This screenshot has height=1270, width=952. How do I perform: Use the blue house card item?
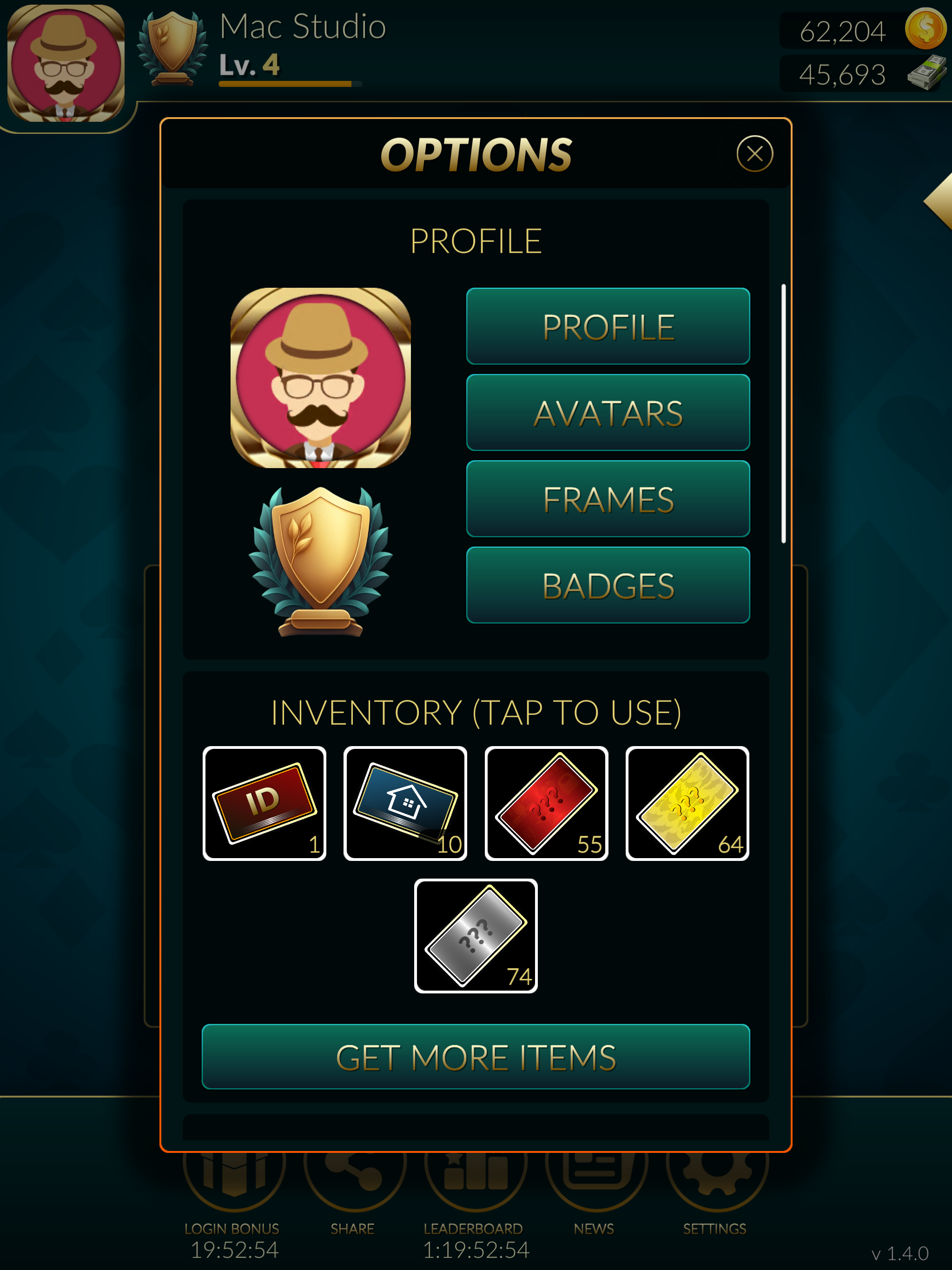click(405, 803)
